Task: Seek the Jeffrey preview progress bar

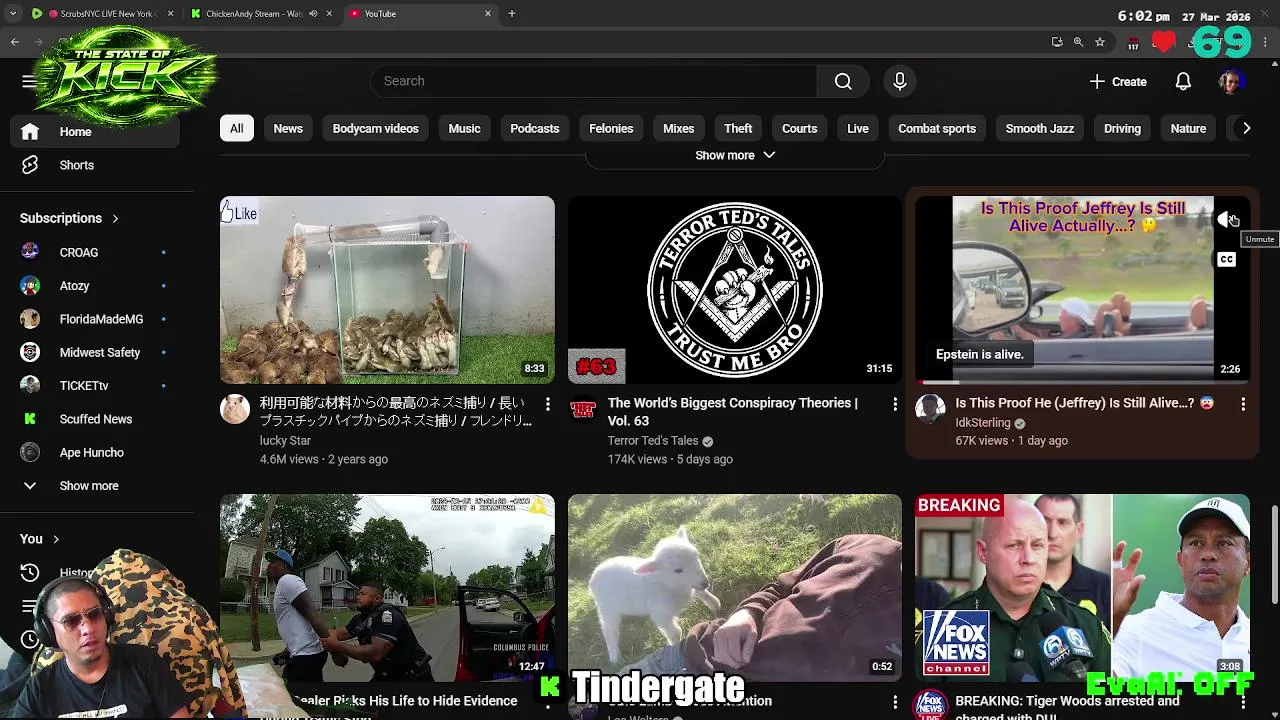Action: click(1082, 382)
